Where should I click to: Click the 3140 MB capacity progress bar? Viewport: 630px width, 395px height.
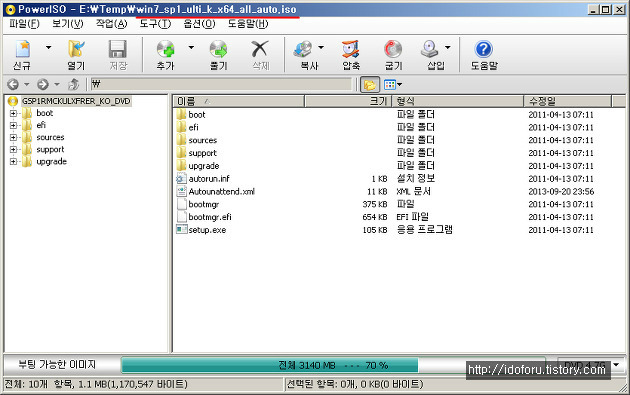coord(333,365)
